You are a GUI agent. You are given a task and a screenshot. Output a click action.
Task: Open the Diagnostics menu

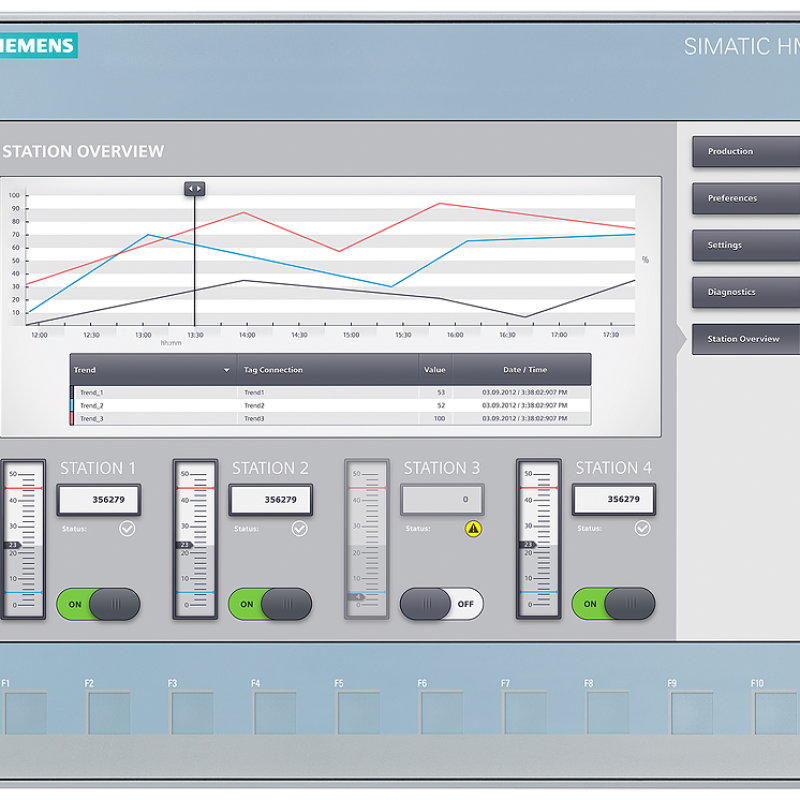coord(745,292)
